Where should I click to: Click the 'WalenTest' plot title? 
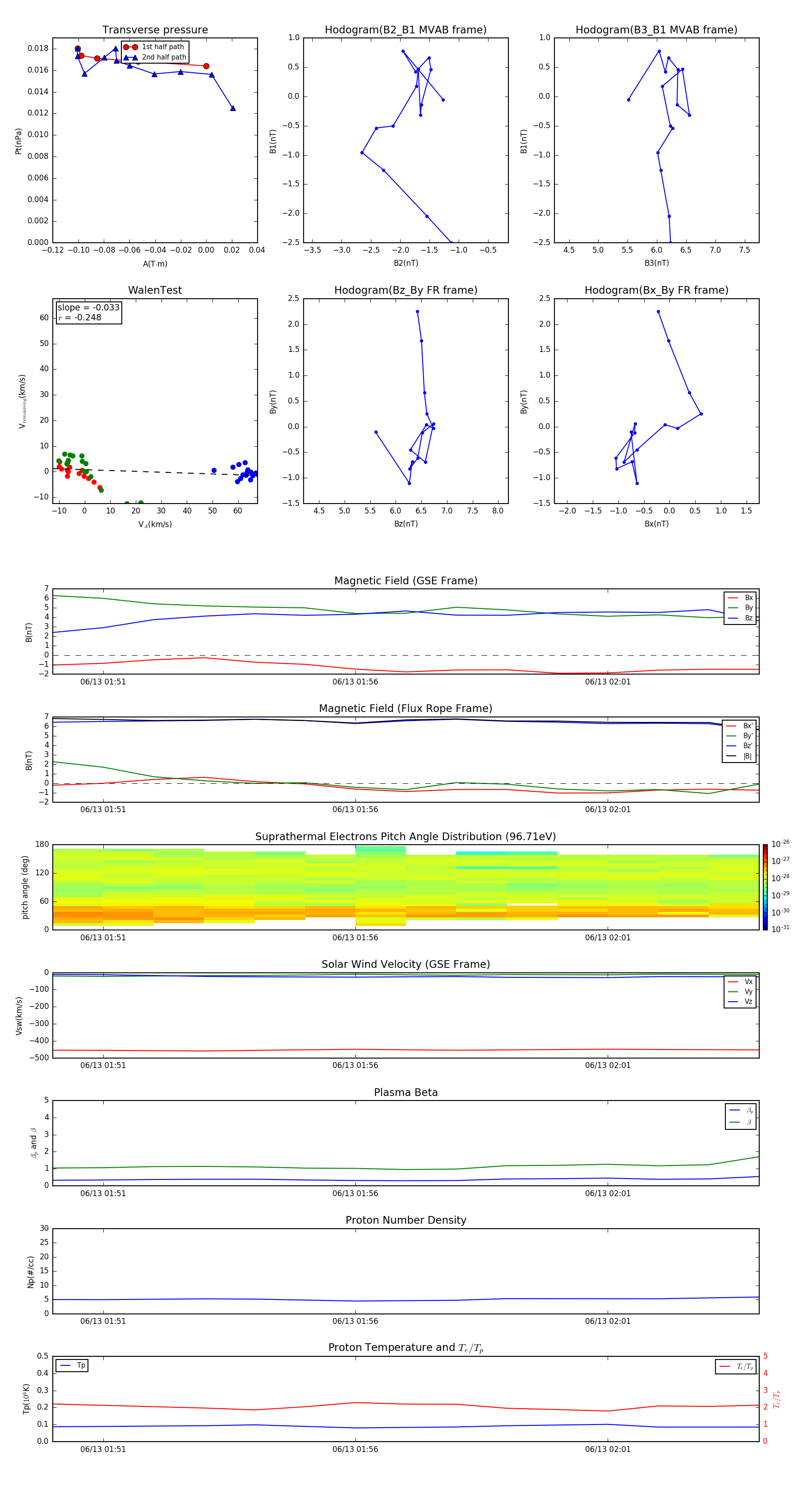coord(155,290)
